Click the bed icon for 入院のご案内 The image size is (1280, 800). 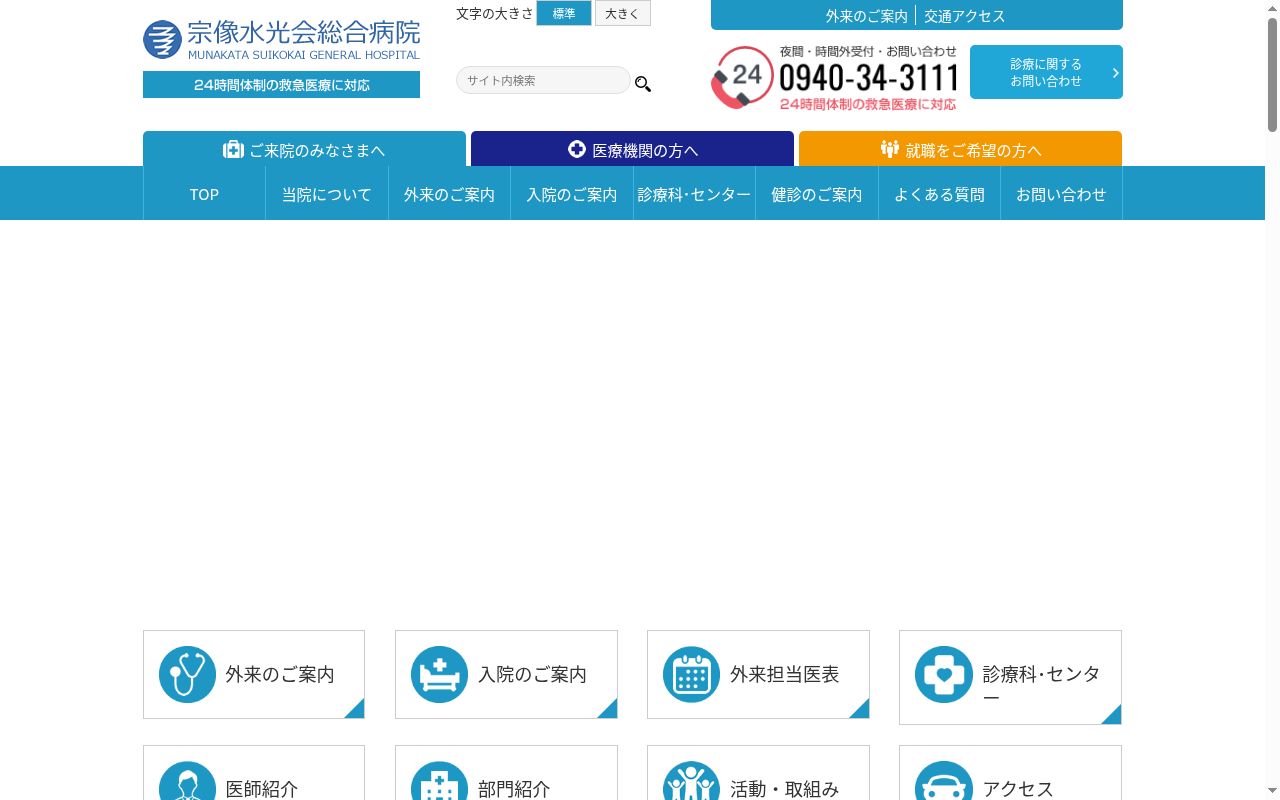pos(439,674)
